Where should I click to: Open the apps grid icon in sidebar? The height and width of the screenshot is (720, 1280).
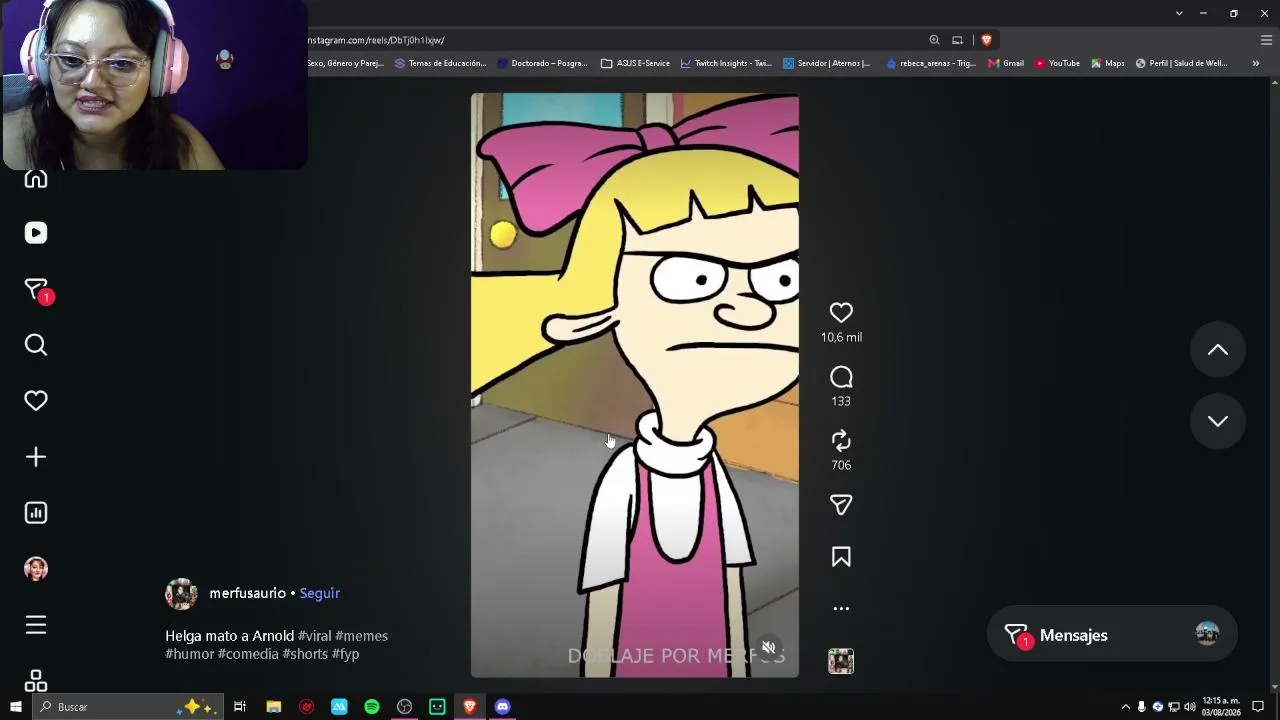click(x=36, y=681)
